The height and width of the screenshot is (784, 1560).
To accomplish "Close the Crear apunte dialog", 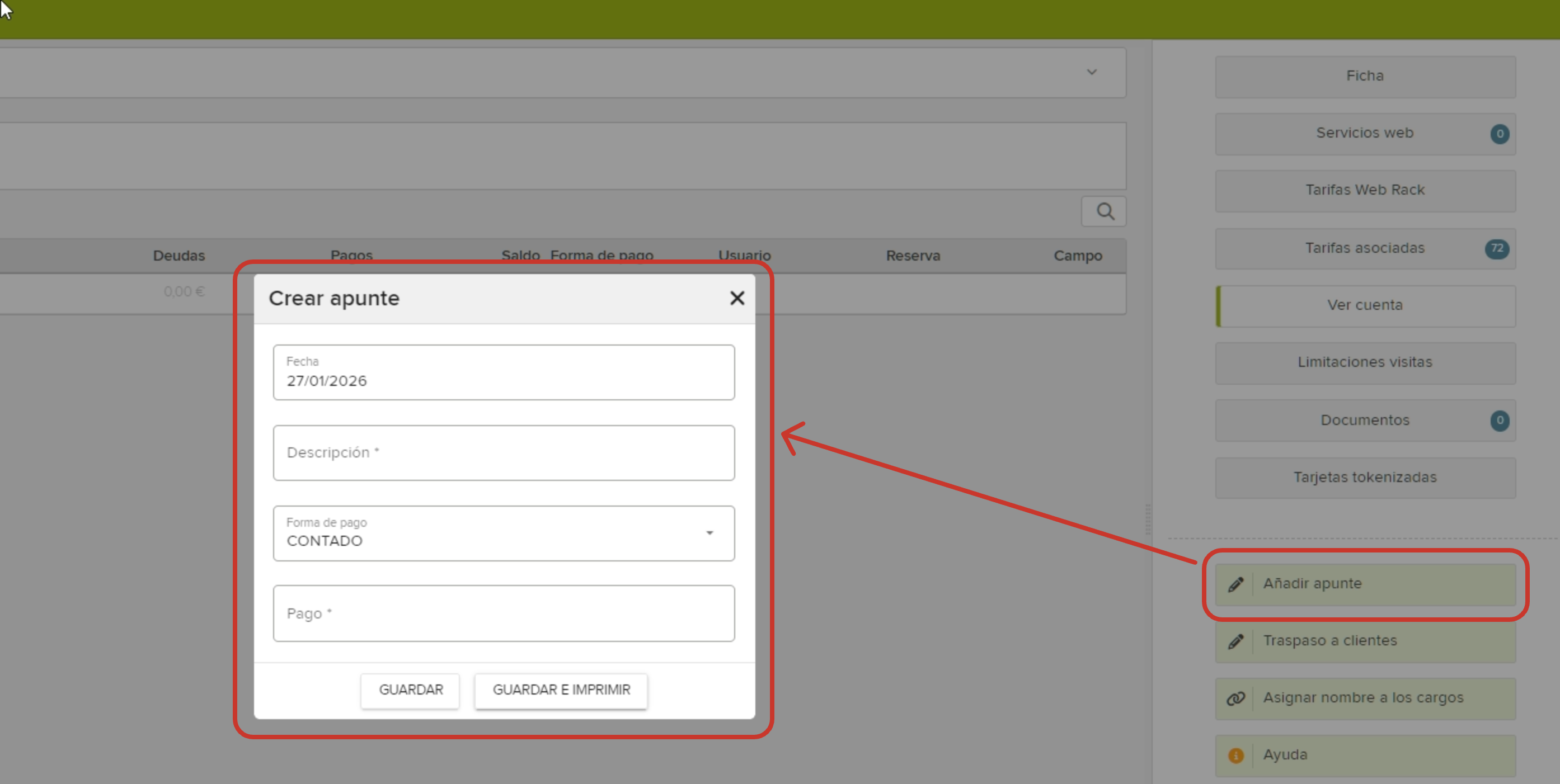I will coord(736,298).
